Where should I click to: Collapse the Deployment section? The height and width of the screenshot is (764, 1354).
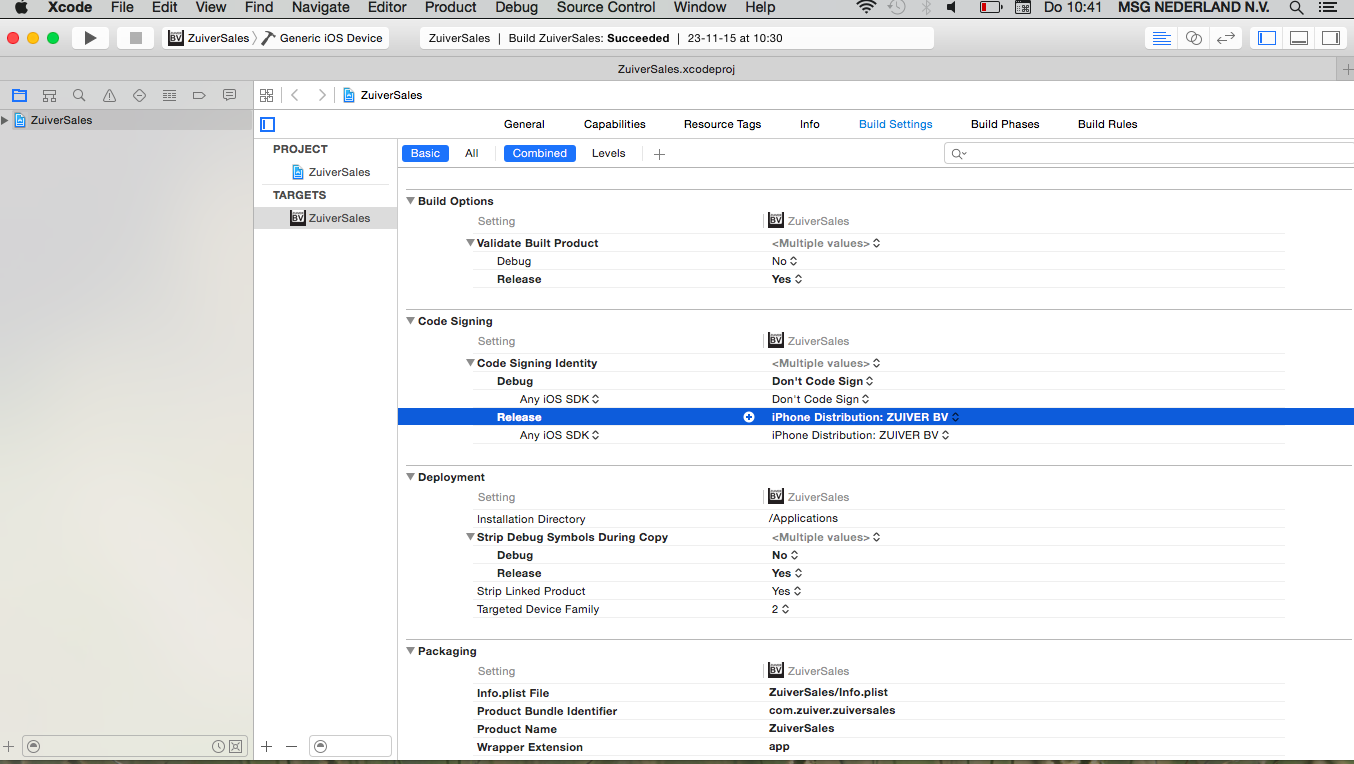410,477
